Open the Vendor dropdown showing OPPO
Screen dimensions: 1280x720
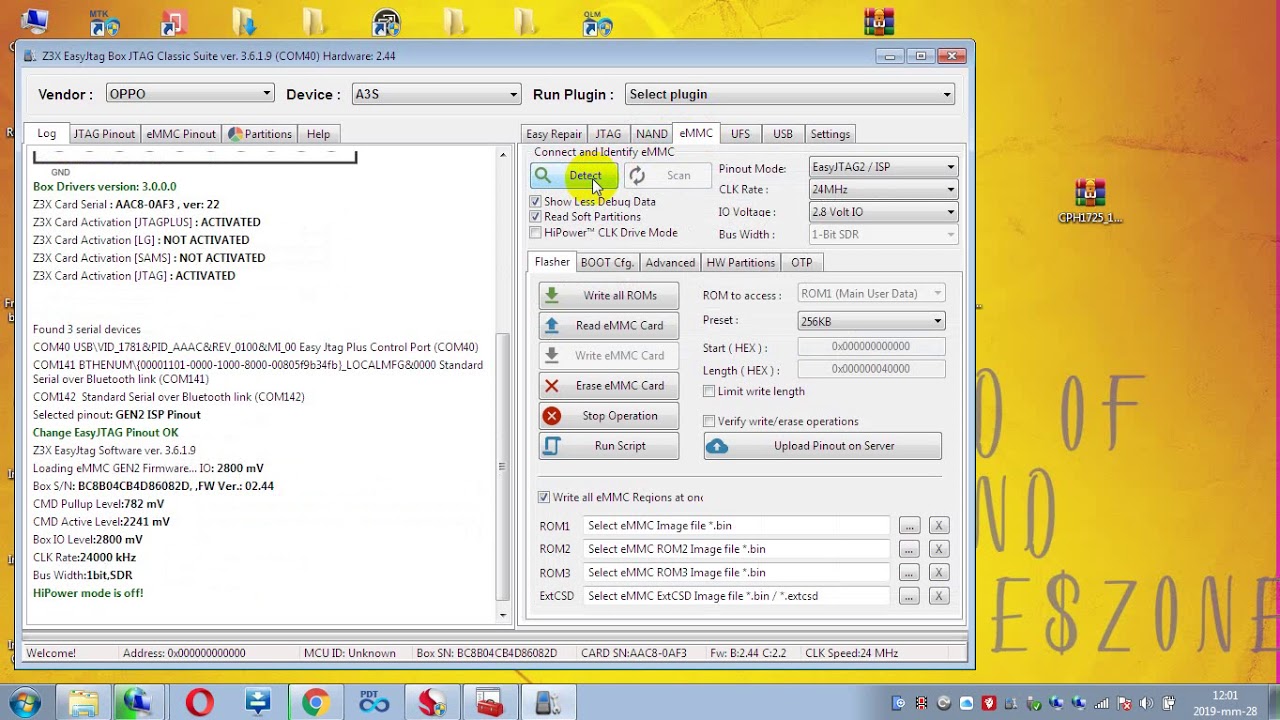click(x=189, y=94)
